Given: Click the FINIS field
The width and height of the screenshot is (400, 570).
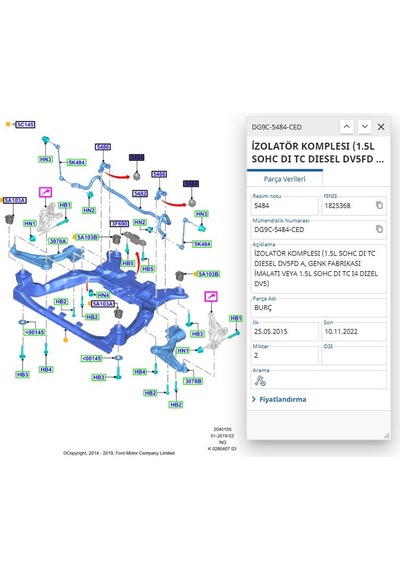Looking at the screenshot, I should coord(354,206).
